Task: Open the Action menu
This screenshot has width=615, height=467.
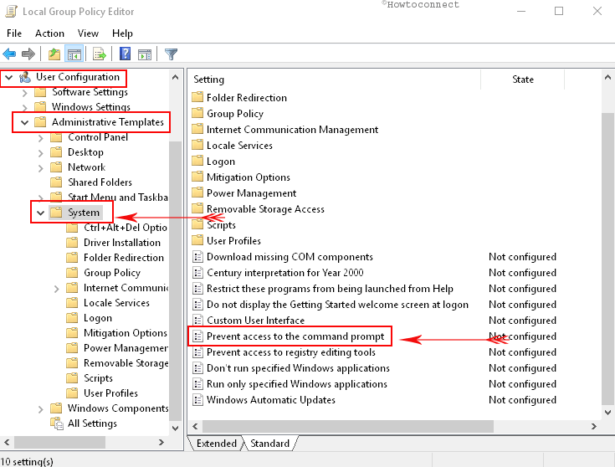Action: tap(50, 33)
